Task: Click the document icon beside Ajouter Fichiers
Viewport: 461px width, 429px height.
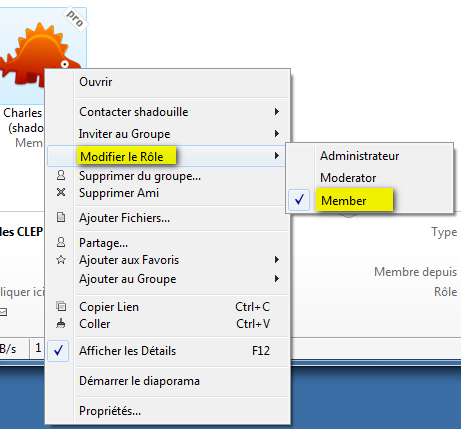Action: tap(61, 217)
